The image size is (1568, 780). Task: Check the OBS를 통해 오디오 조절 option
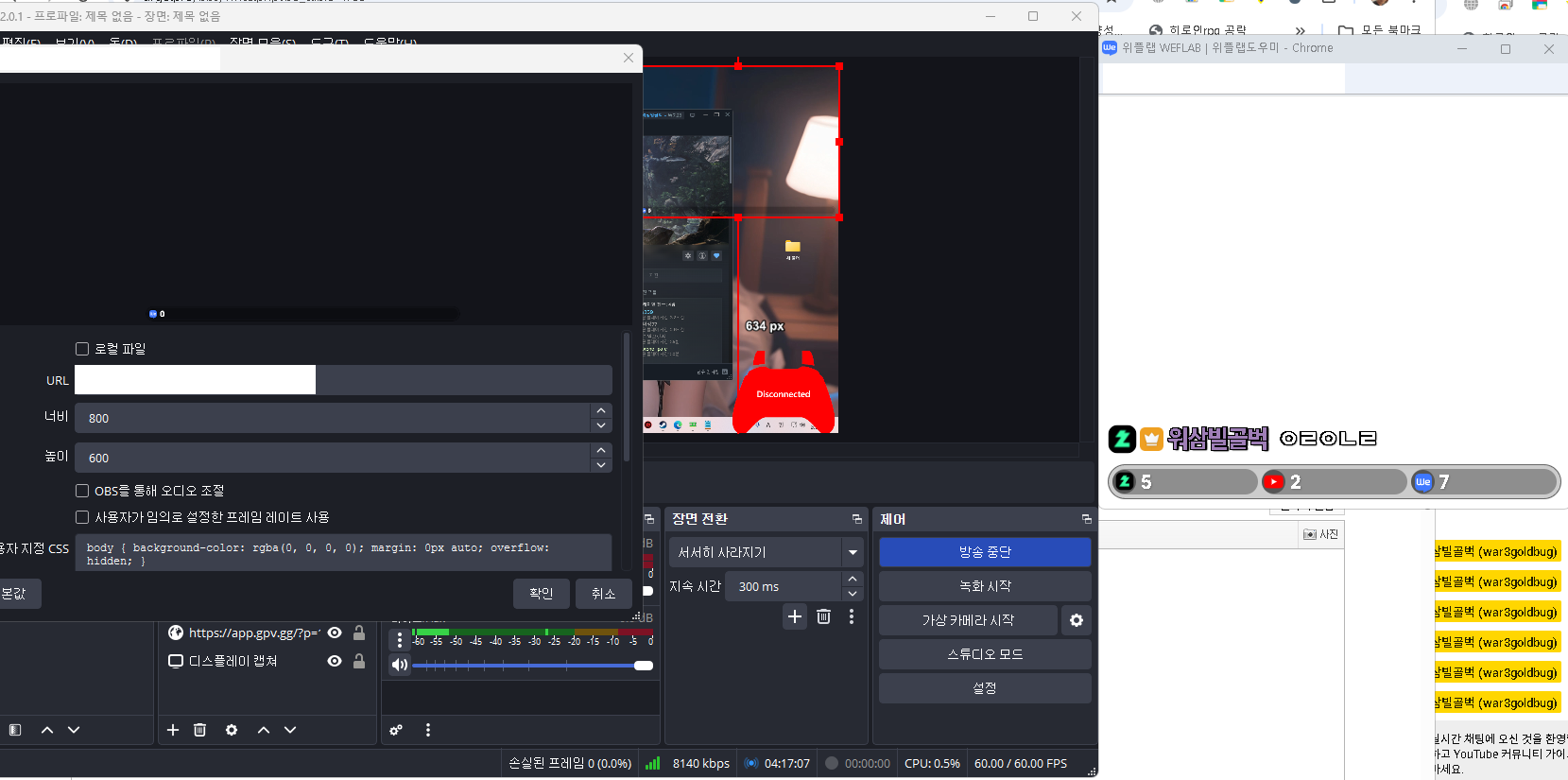(x=82, y=491)
